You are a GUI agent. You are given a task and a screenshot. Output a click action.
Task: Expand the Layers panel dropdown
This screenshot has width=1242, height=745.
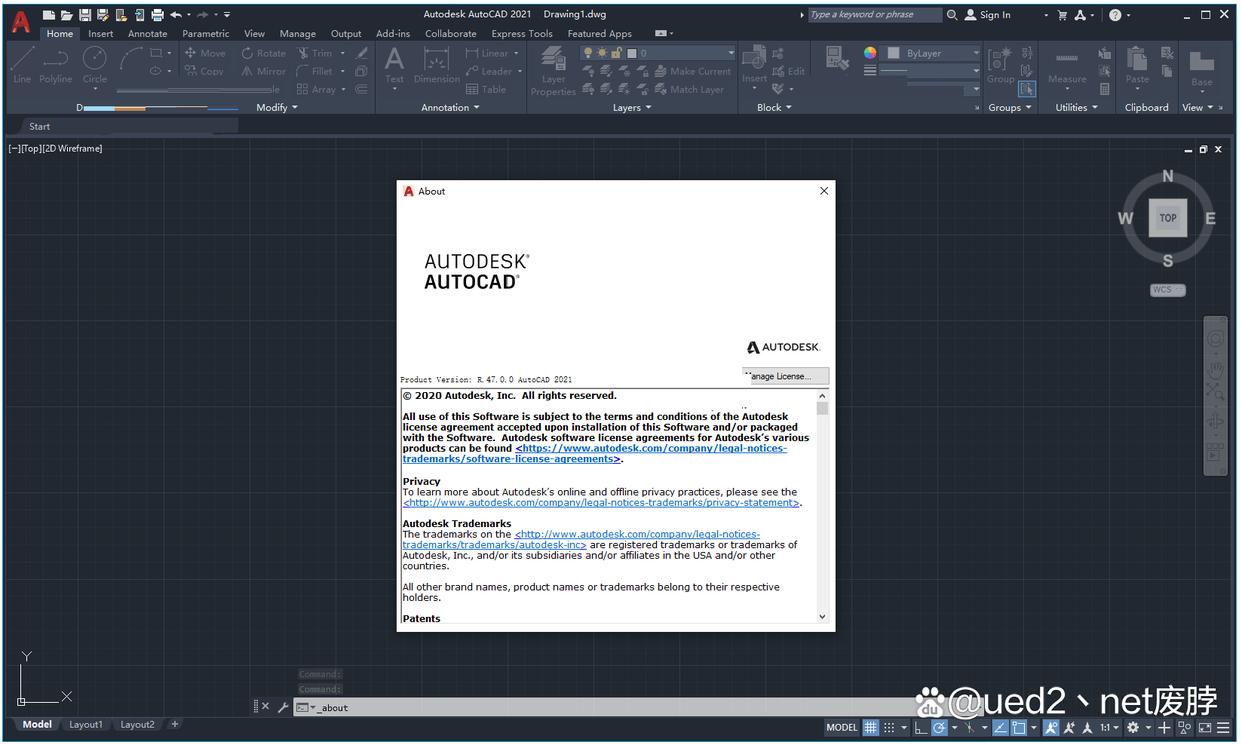click(632, 108)
